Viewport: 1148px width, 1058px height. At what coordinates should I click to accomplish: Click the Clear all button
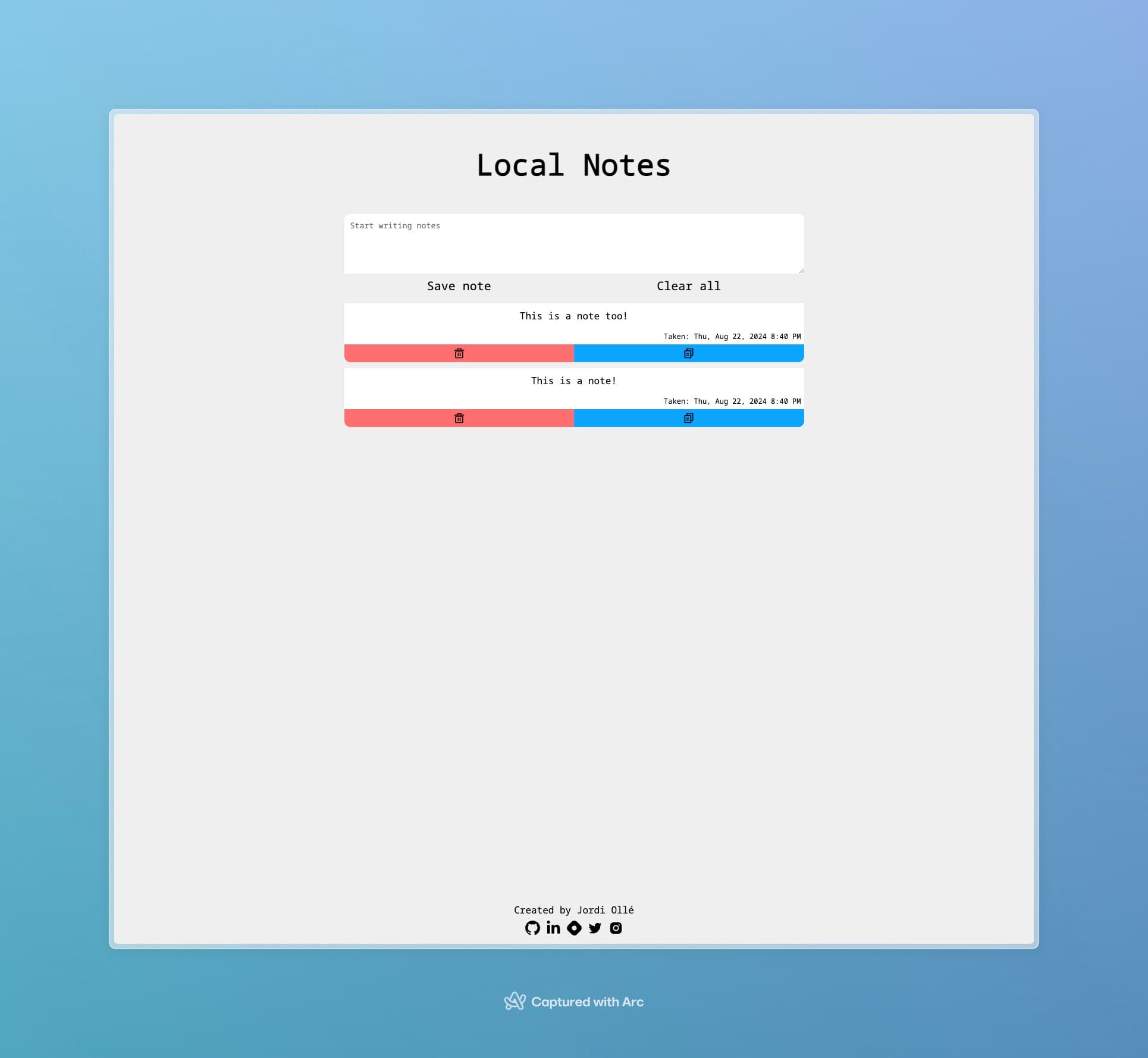click(x=688, y=285)
